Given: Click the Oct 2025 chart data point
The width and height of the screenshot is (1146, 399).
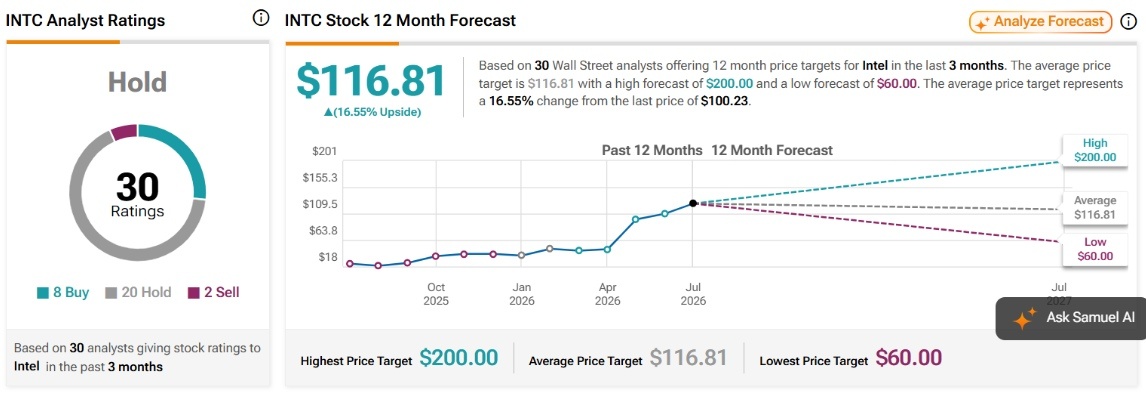Looking at the screenshot, I should [436, 256].
